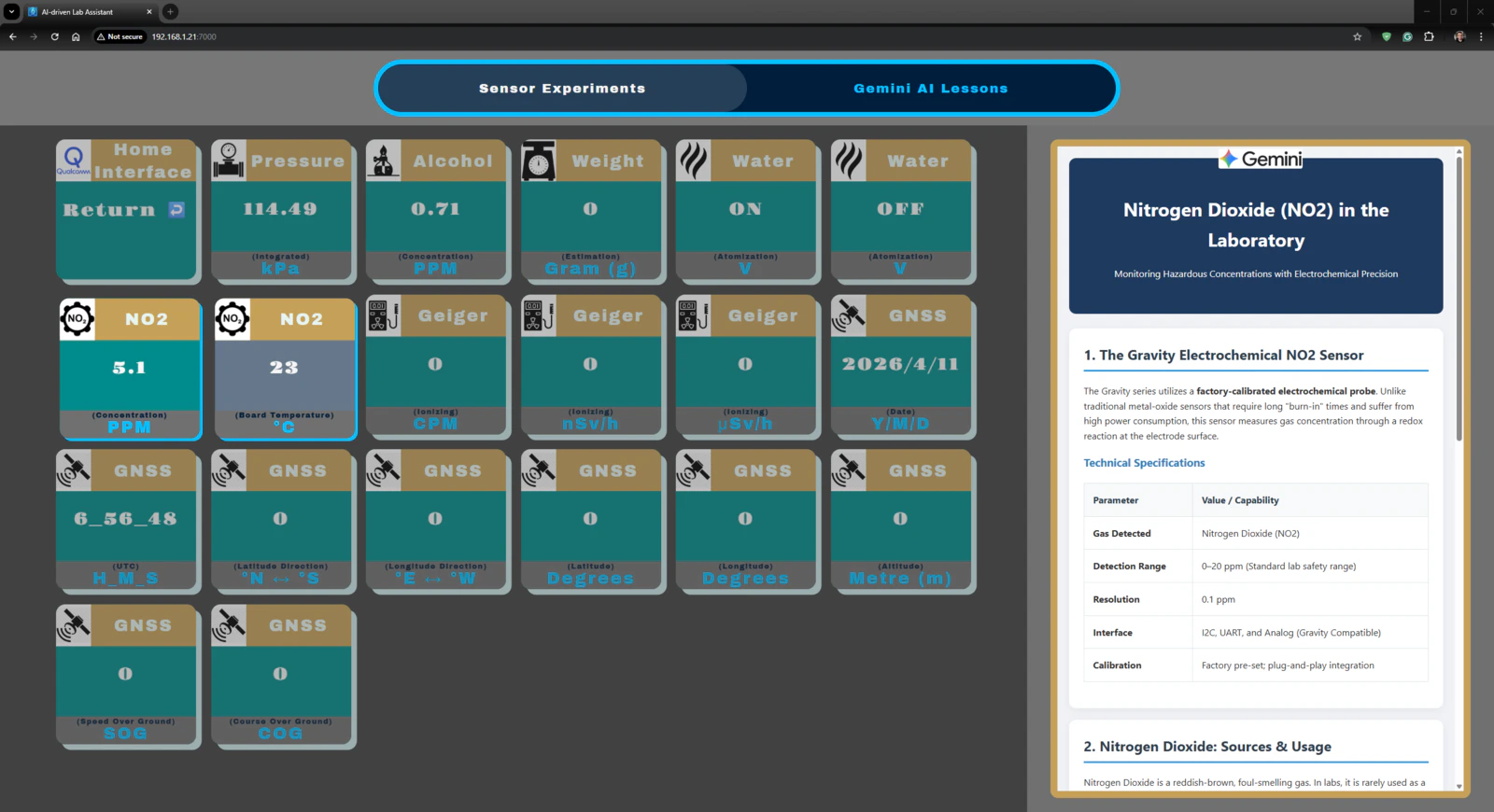The width and height of the screenshot is (1494, 812).
Task: Click satellite icon on GNSS UTC card
Action: [x=74, y=470]
